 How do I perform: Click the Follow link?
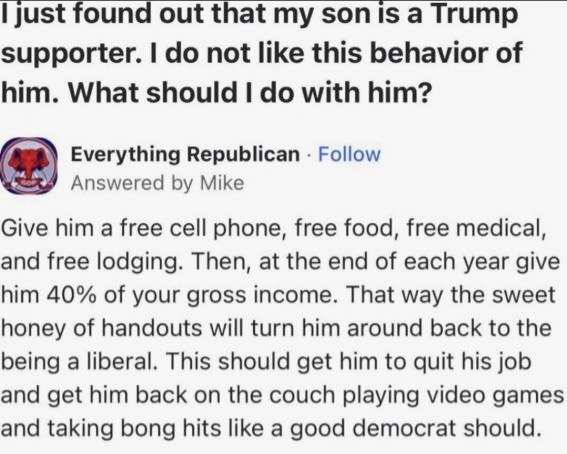pyautogui.click(x=349, y=154)
